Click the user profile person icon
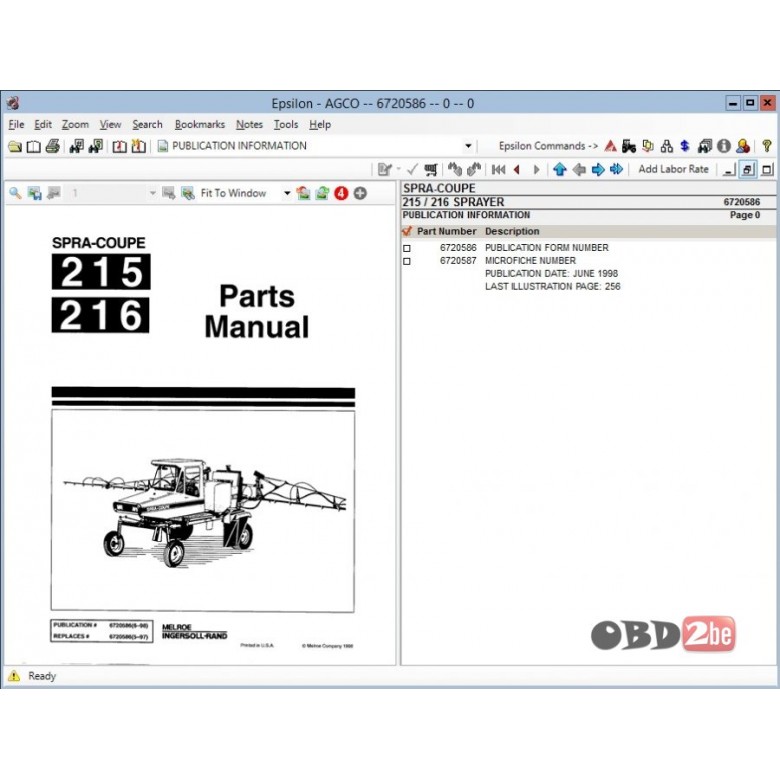The height and width of the screenshot is (780, 780). click(x=743, y=146)
